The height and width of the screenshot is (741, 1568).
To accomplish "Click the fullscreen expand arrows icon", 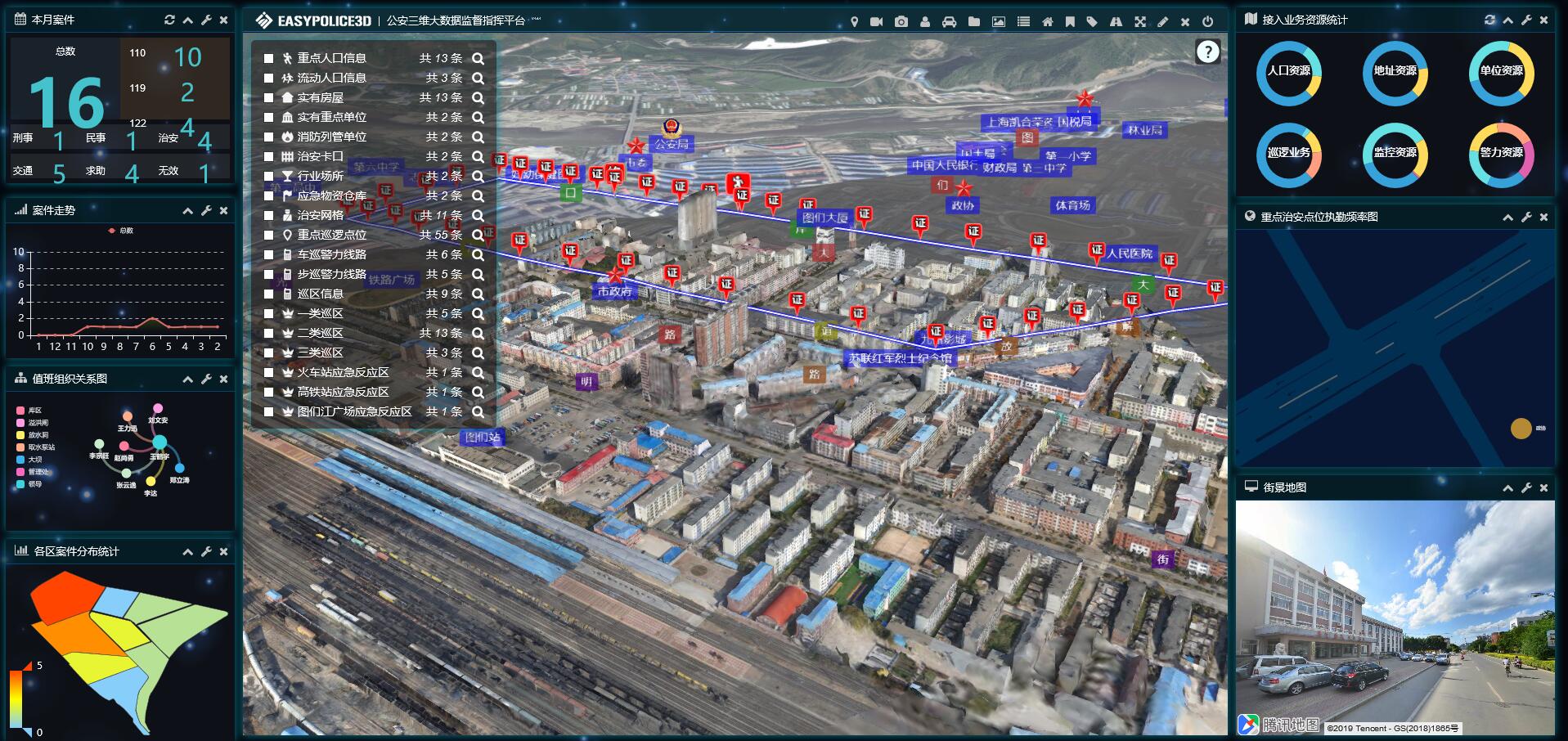I will click(x=1140, y=22).
